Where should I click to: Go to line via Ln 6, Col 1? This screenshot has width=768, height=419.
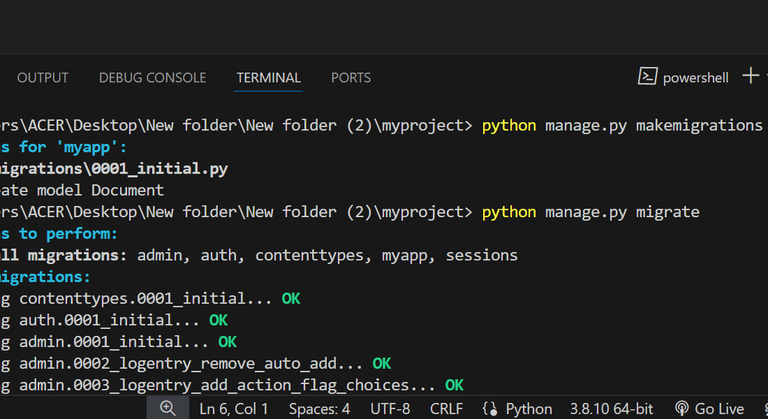click(x=233, y=408)
